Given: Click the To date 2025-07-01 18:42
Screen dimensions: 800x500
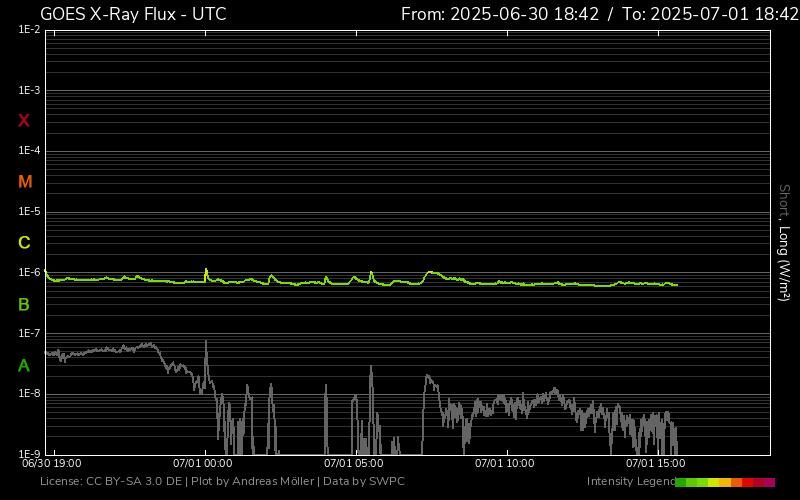Looking at the screenshot, I should (710, 14).
